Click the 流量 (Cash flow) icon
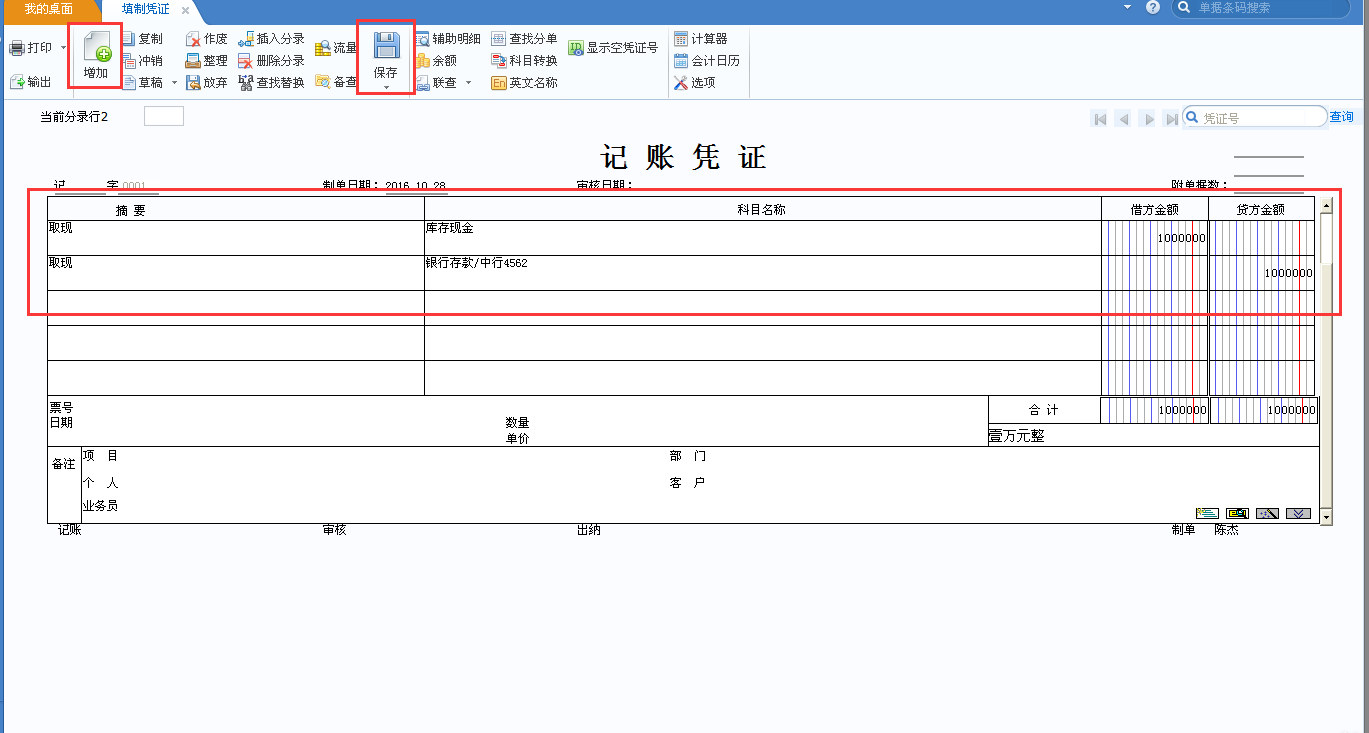Image resolution: width=1369 pixels, height=733 pixels. click(323, 48)
